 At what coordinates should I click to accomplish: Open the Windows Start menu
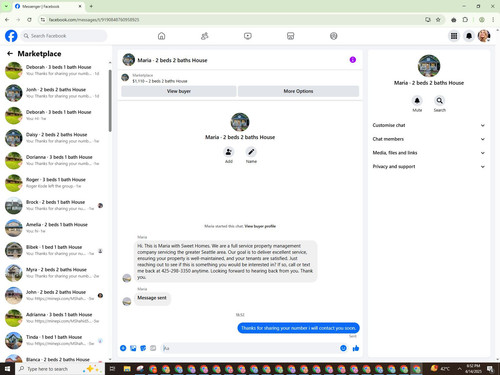[x=7, y=369]
